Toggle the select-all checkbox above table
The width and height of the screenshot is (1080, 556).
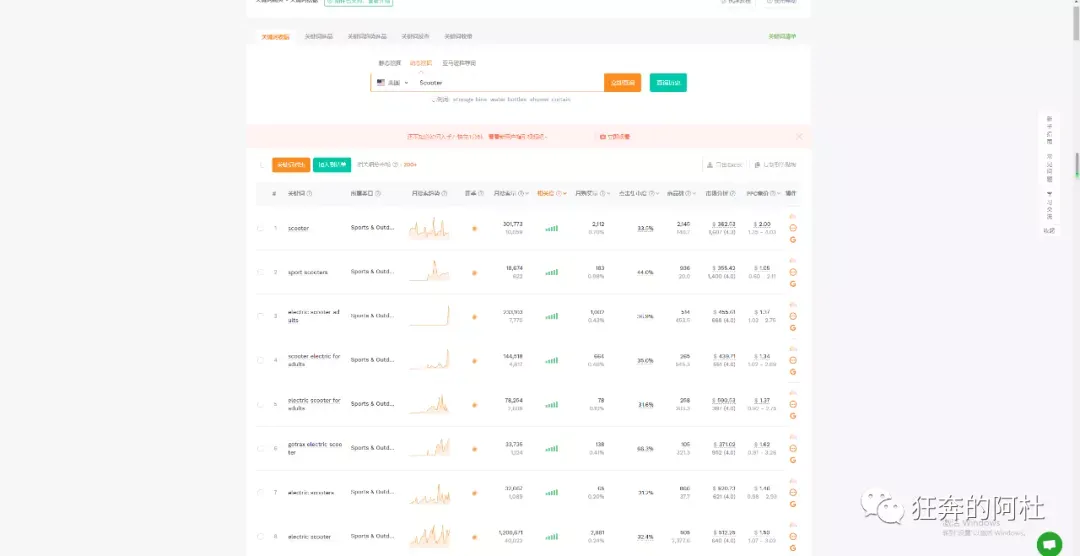(261, 165)
